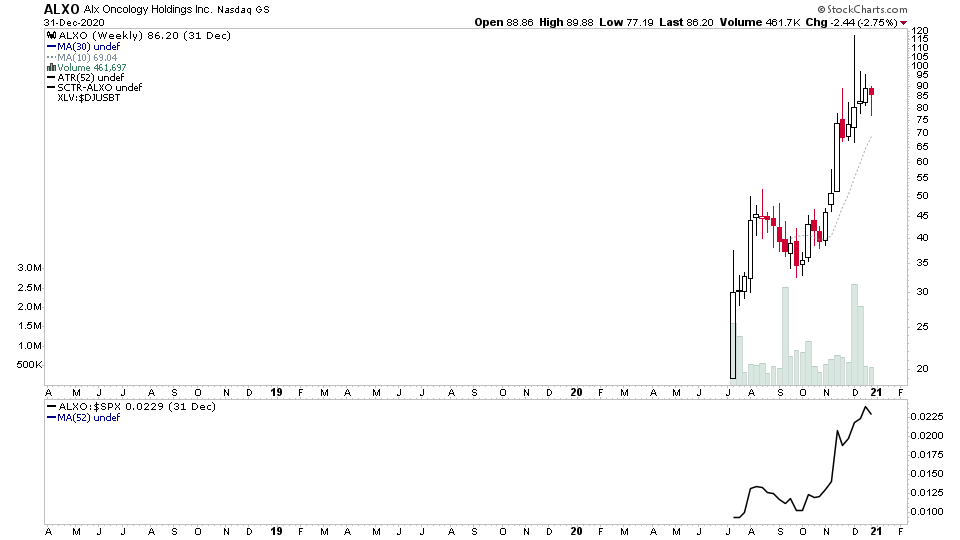Click the 0.010 ratio axis label
This screenshot has width=960, height=540.
927,512
